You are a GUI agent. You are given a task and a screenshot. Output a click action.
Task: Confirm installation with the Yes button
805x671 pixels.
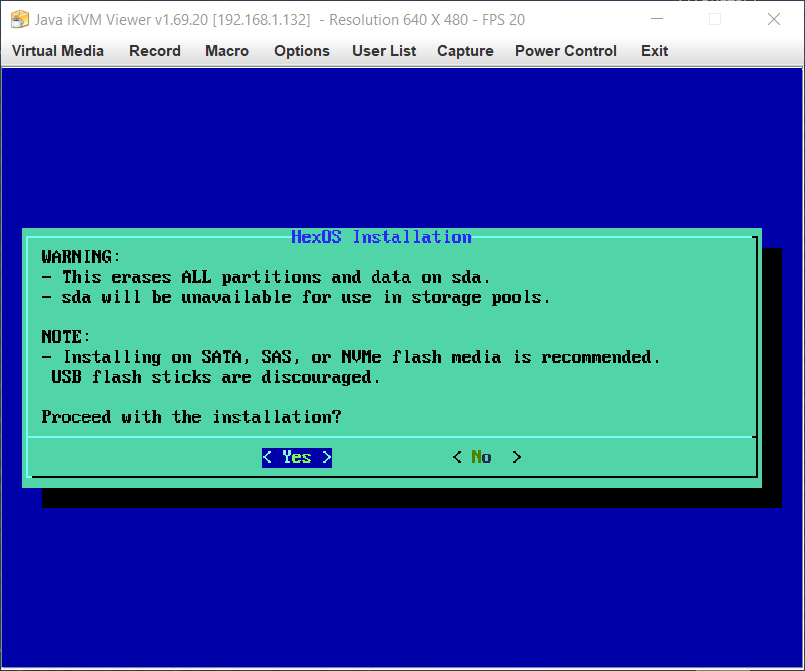coord(297,457)
